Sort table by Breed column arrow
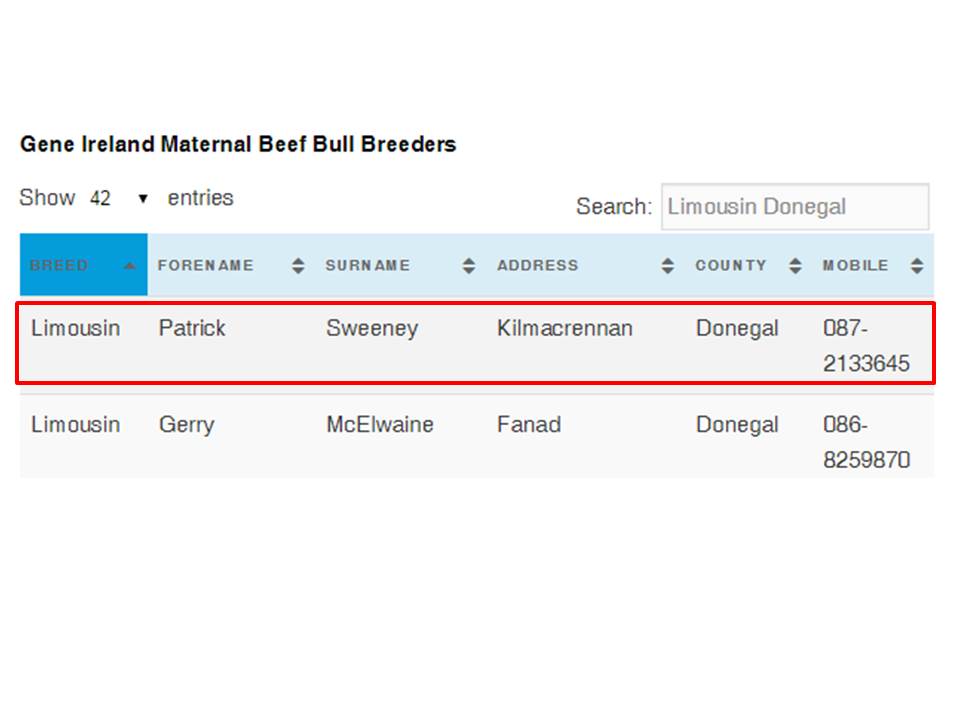Screen dimensions: 960x720 129,266
